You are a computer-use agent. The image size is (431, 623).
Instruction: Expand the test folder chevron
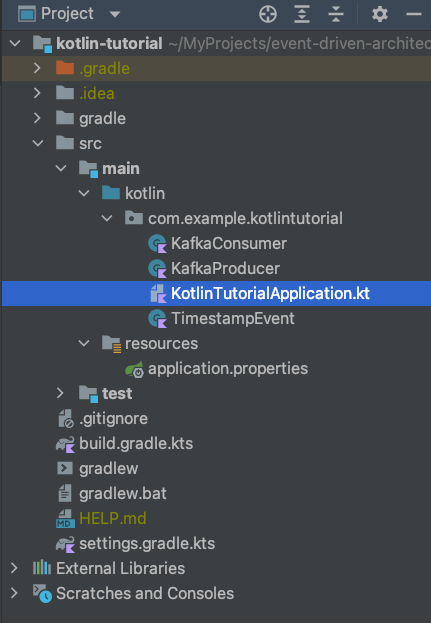[x=60, y=393]
